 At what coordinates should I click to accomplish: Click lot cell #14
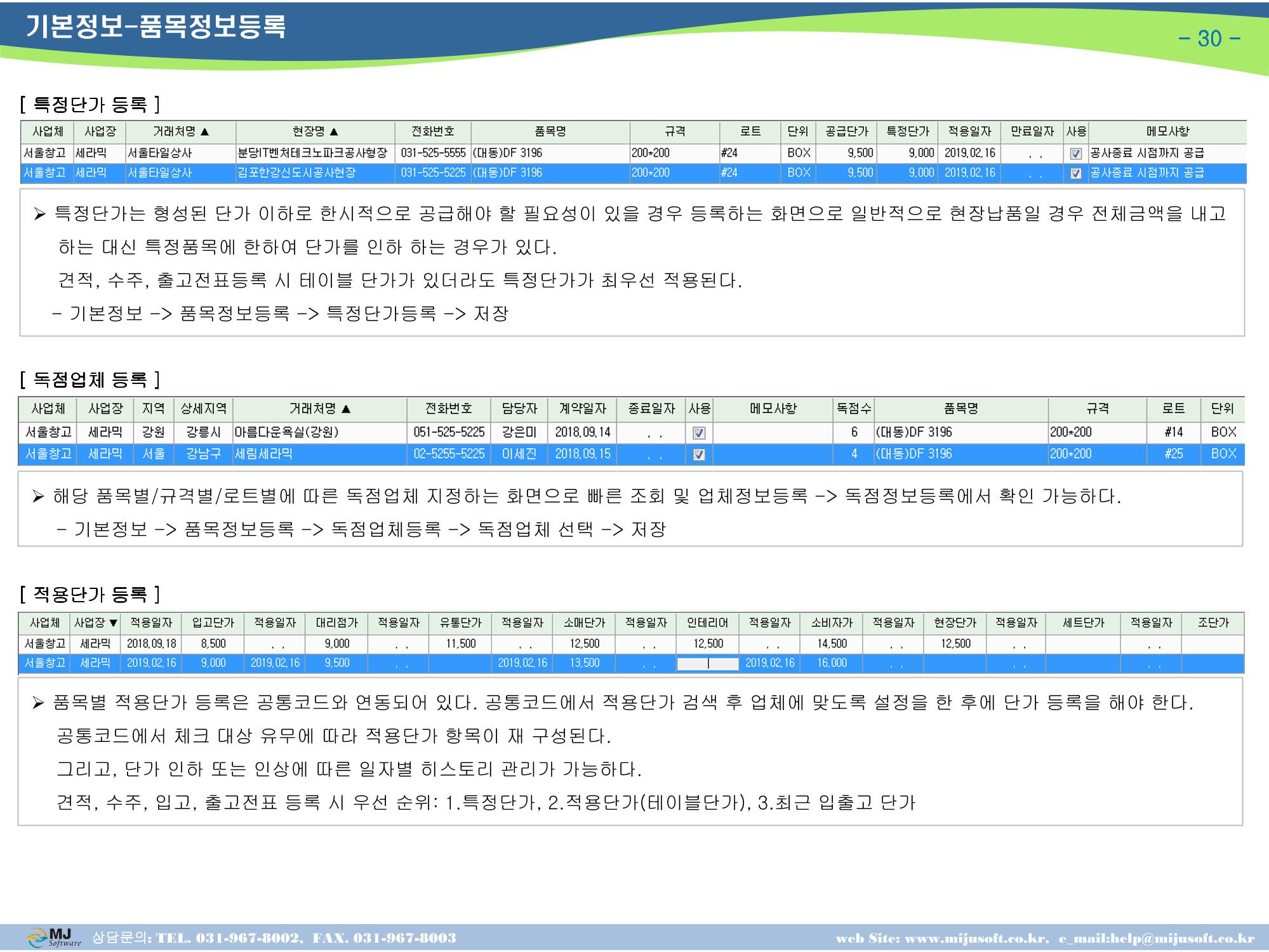(x=1174, y=432)
